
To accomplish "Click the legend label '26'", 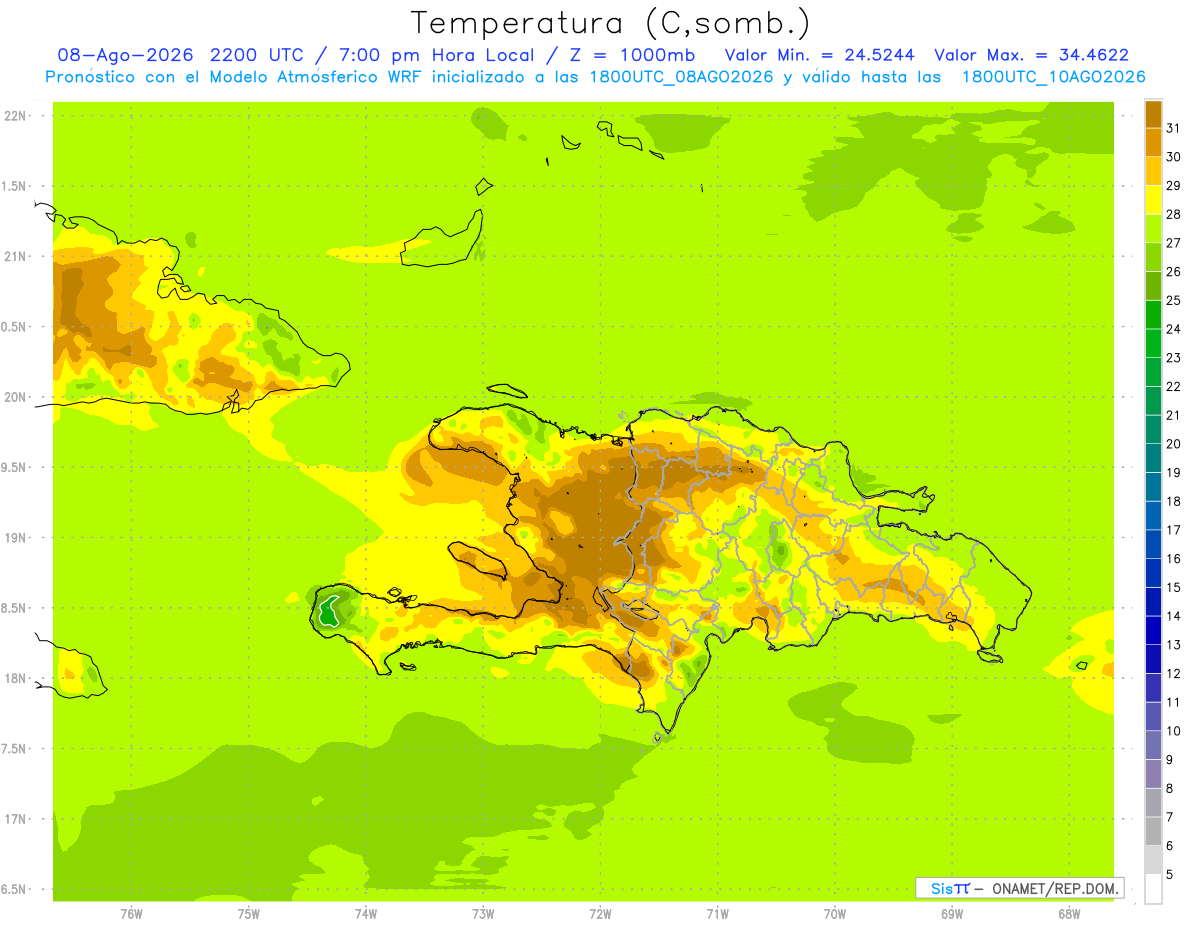I will coord(1174,272).
